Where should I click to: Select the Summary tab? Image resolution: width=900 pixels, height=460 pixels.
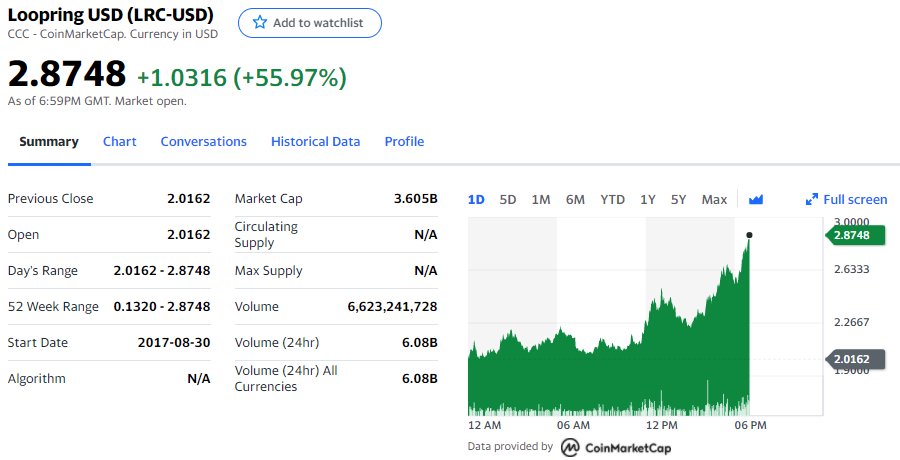coord(49,142)
